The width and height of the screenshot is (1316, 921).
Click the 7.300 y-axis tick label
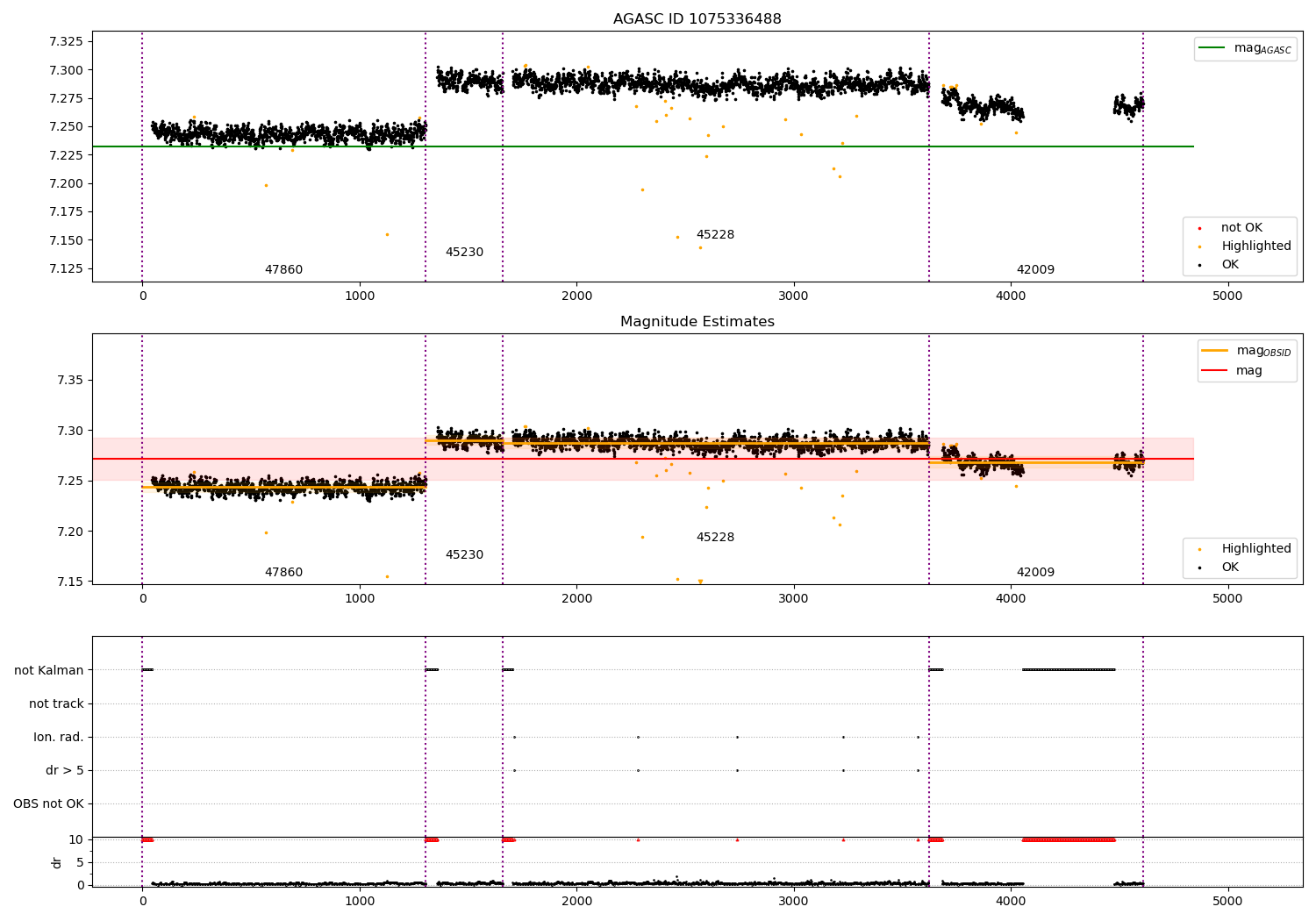coord(66,70)
